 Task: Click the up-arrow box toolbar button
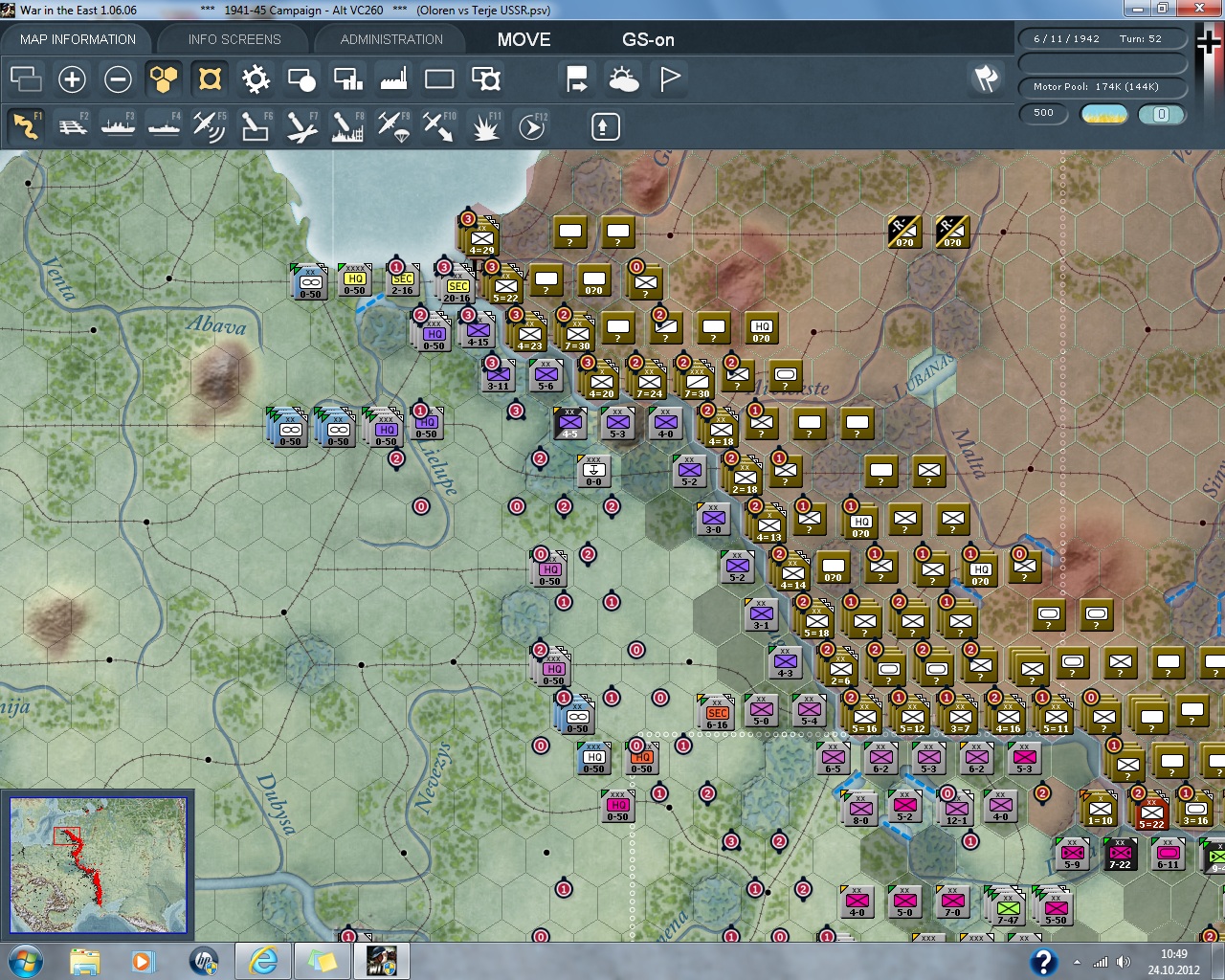(605, 126)
